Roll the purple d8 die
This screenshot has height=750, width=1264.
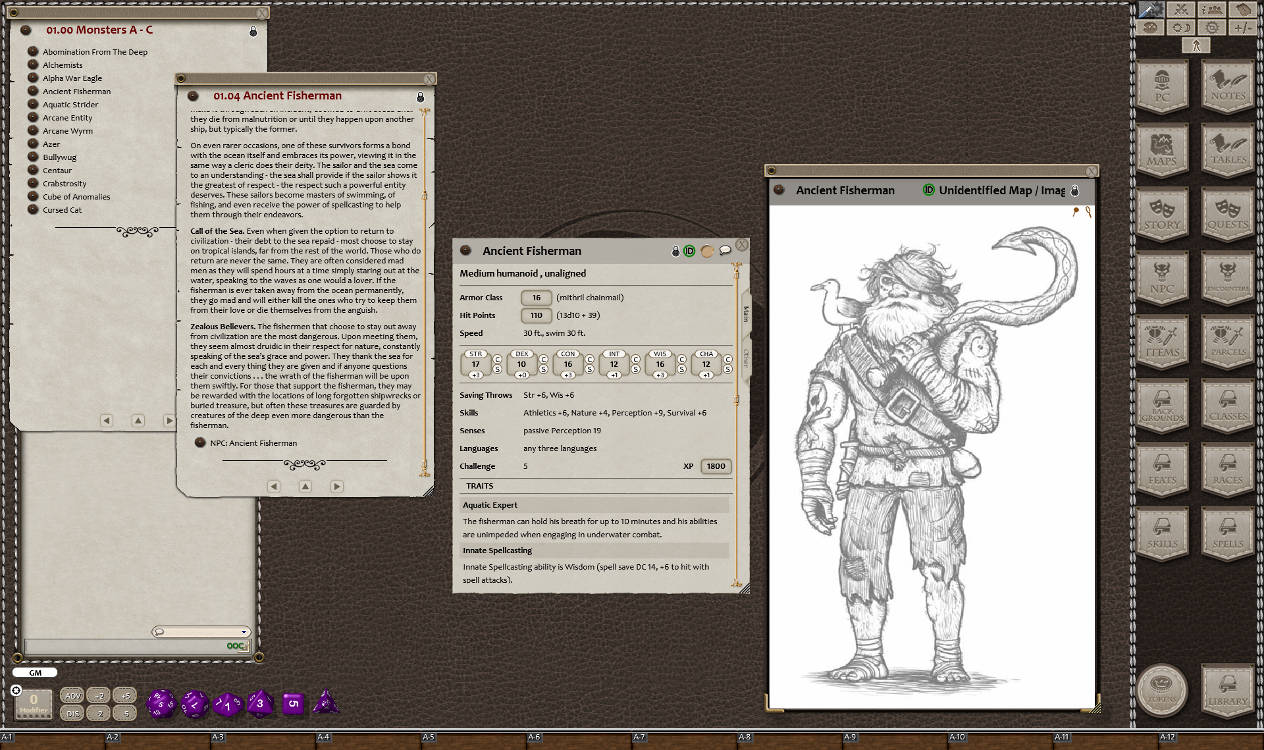point(258,703)
